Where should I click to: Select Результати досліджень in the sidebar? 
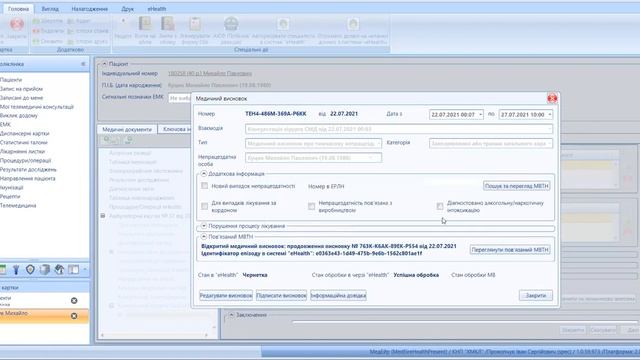(x=28, y=169)
